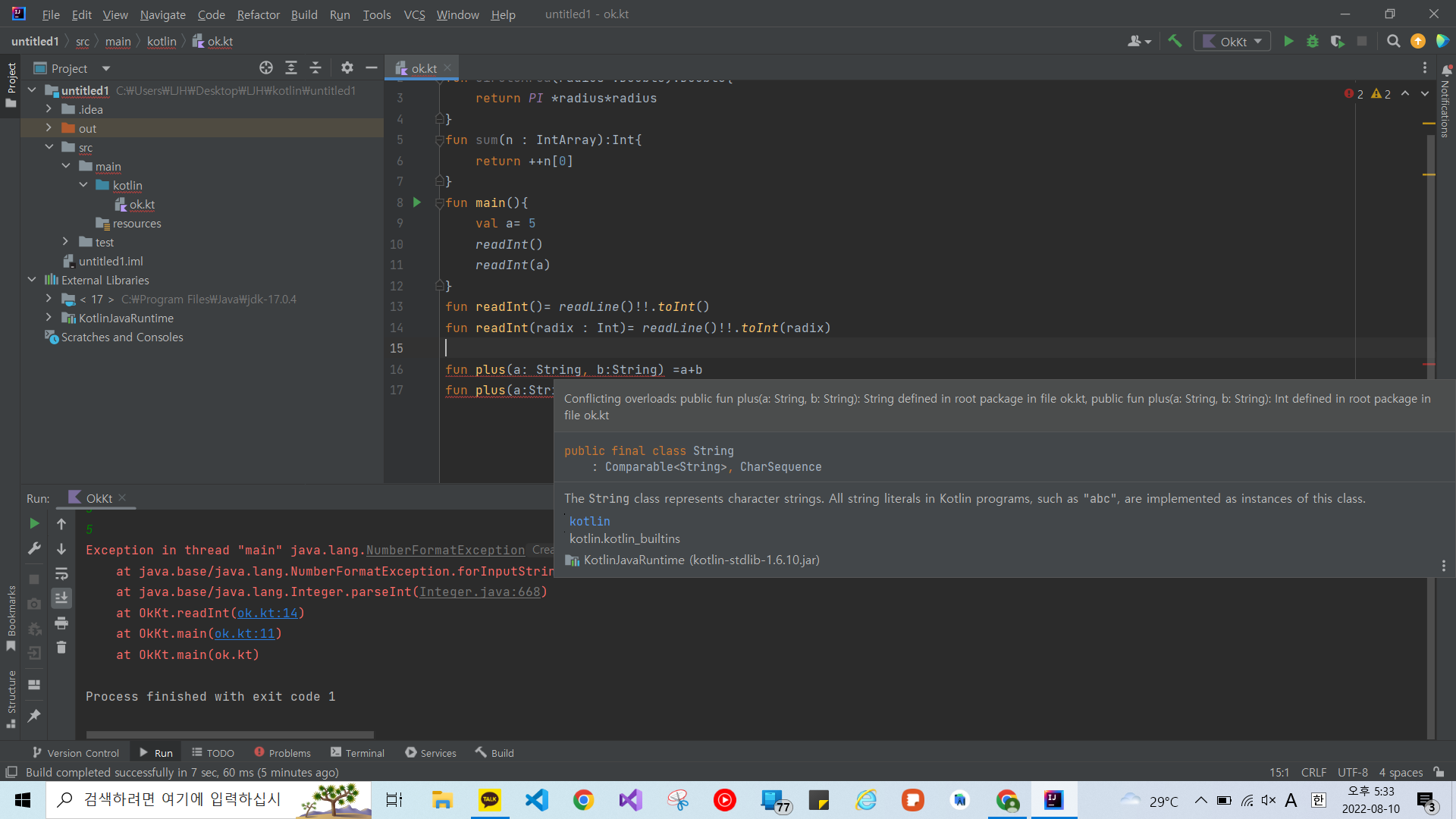
Task: Run with coverage icon in toolbar
Action: tap(1337, 42)
